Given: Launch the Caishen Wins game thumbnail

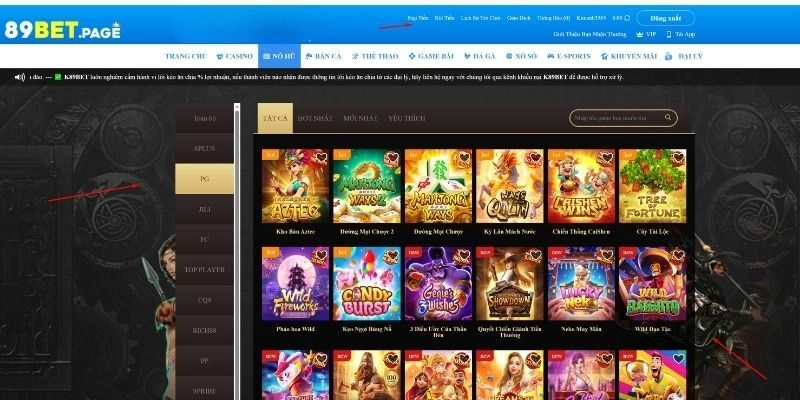Looking at the screenshot, I should tap(582, 186).
